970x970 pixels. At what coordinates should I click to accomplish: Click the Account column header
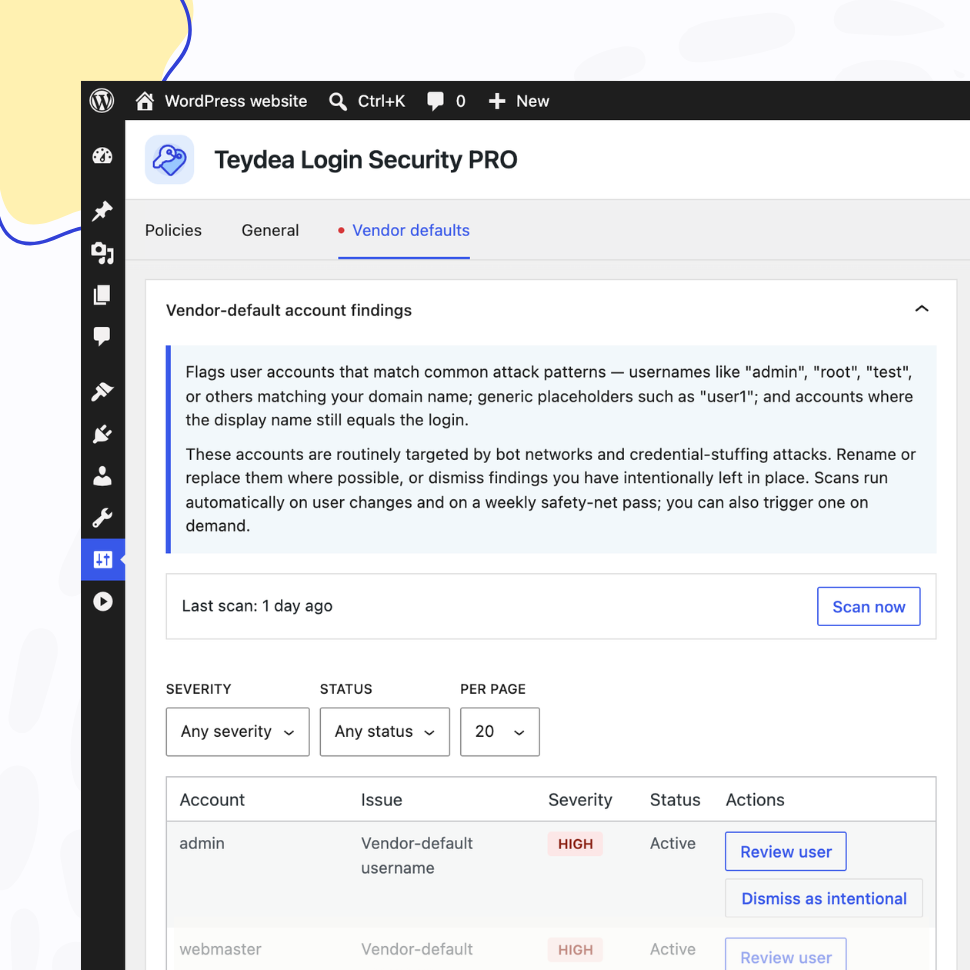pyautogui.click(x=212, y=800)
